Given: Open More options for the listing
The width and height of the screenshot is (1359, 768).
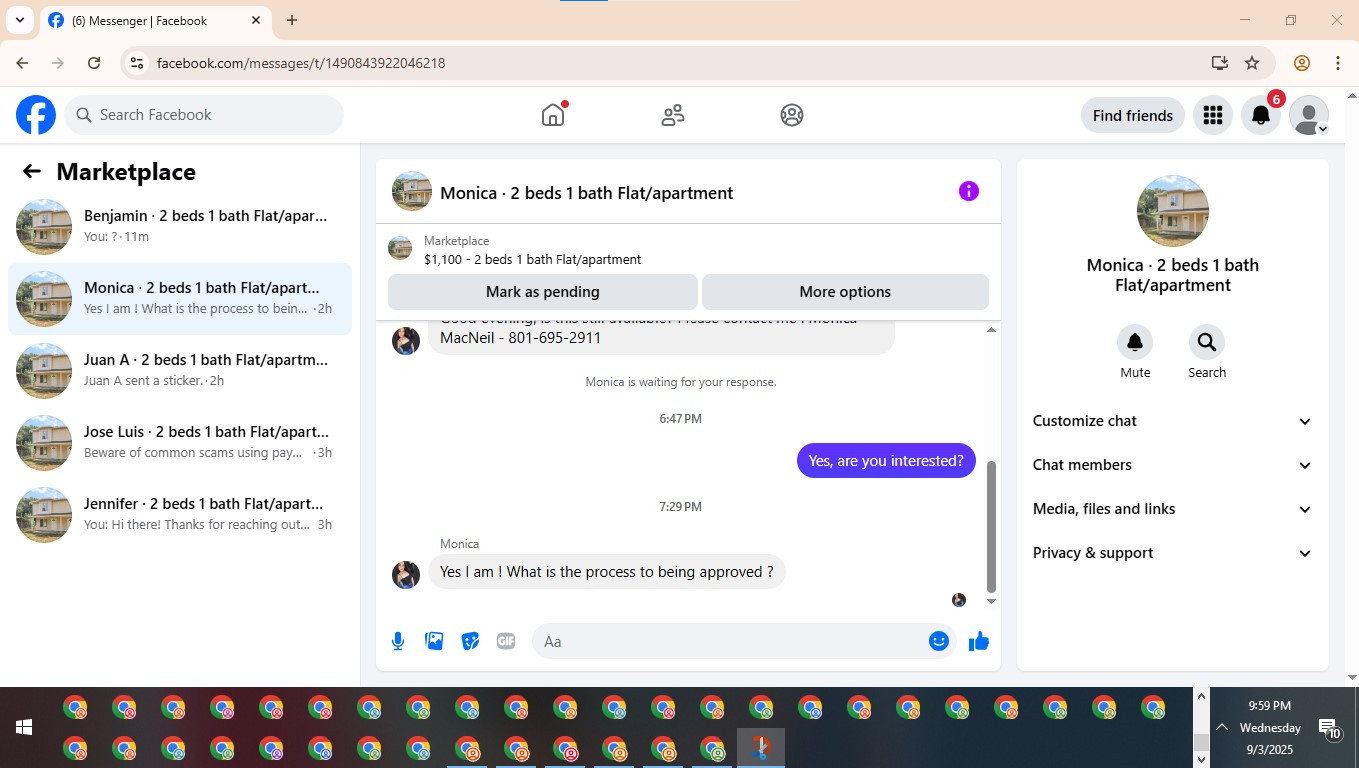Looking at the screenshot, I should click(845, 292).
